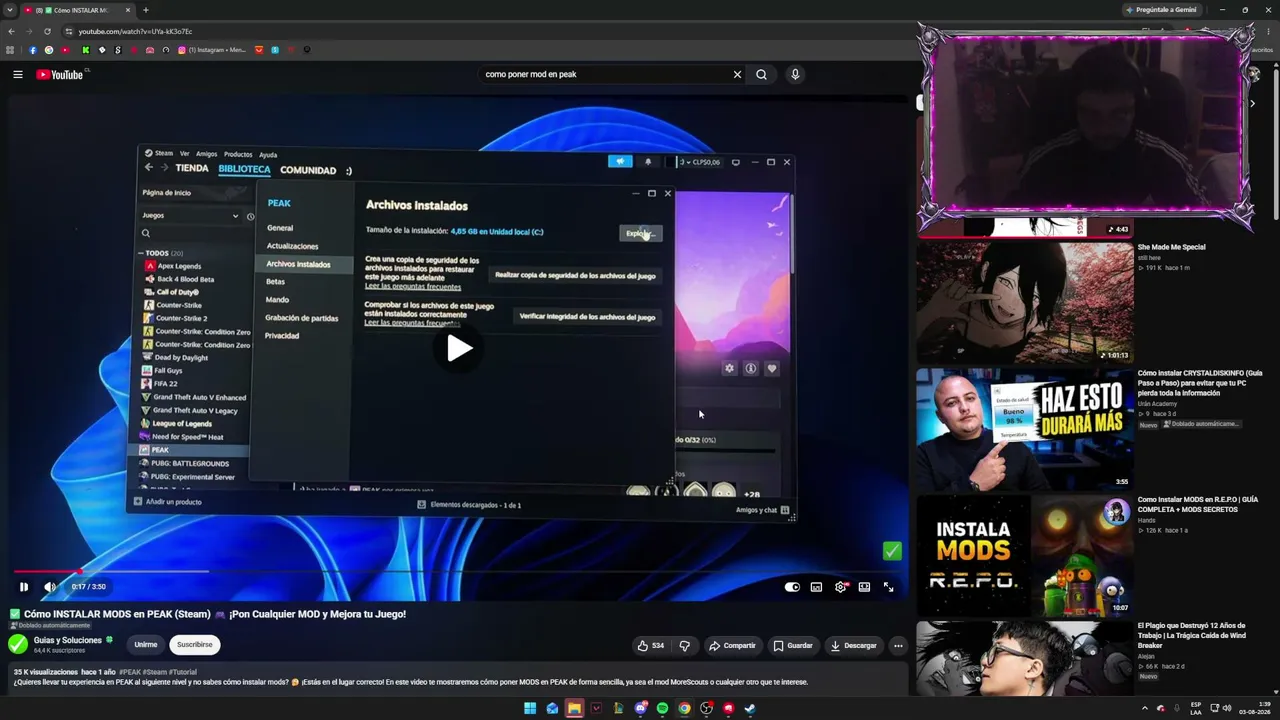Run the YouTube search with magnifier button

pos(761,74)
